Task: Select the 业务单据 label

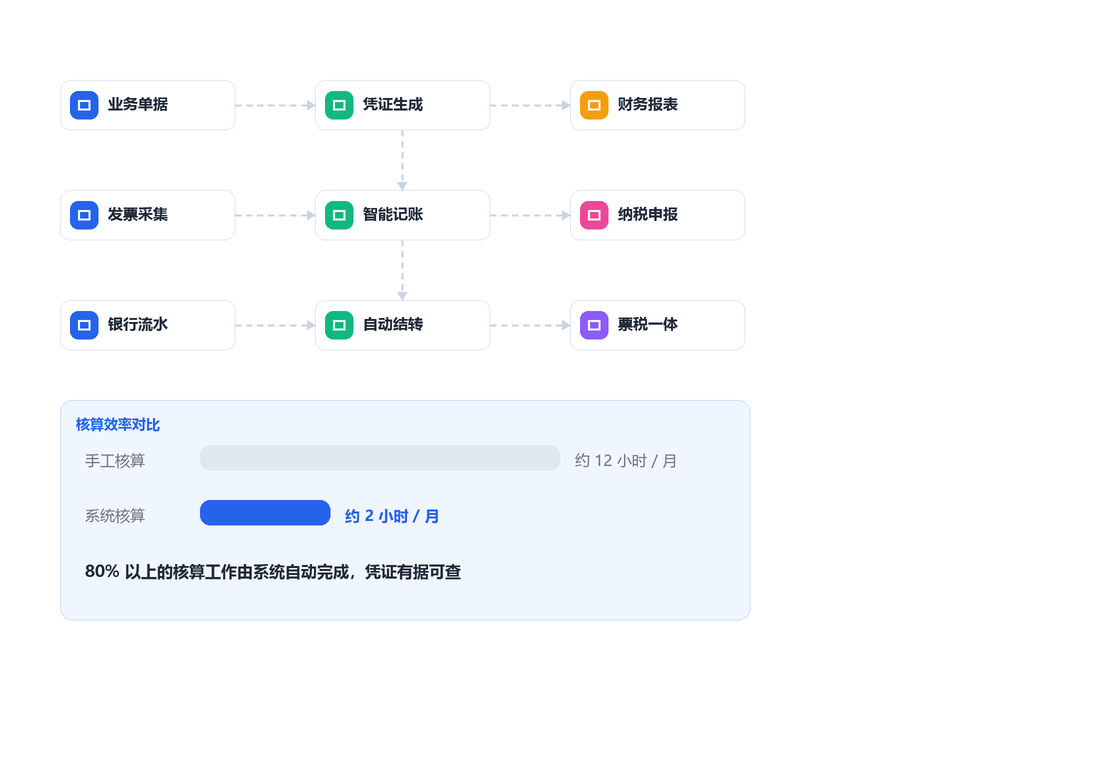Action: click(x=138, y=105)
